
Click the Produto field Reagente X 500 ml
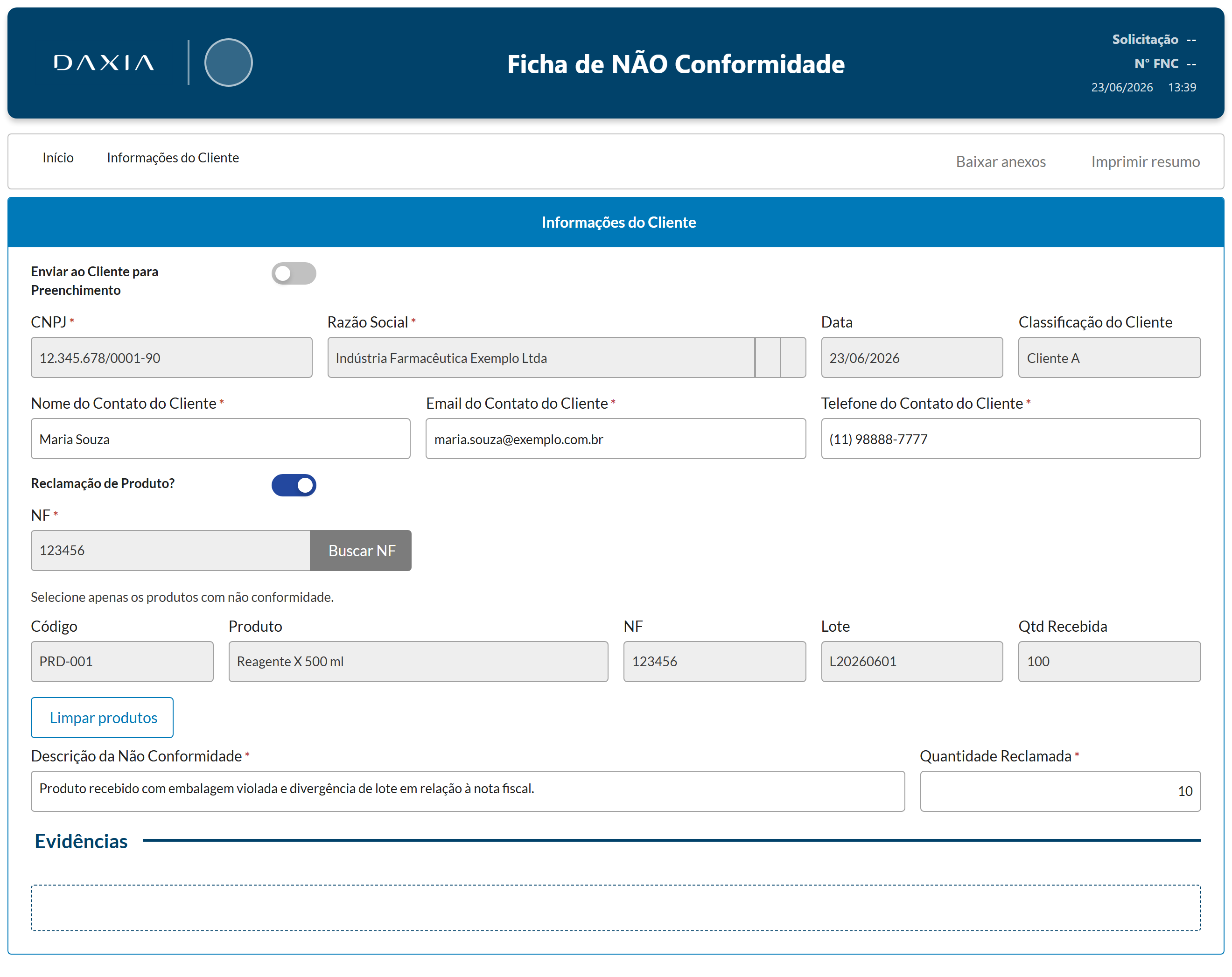coord(418,661)
